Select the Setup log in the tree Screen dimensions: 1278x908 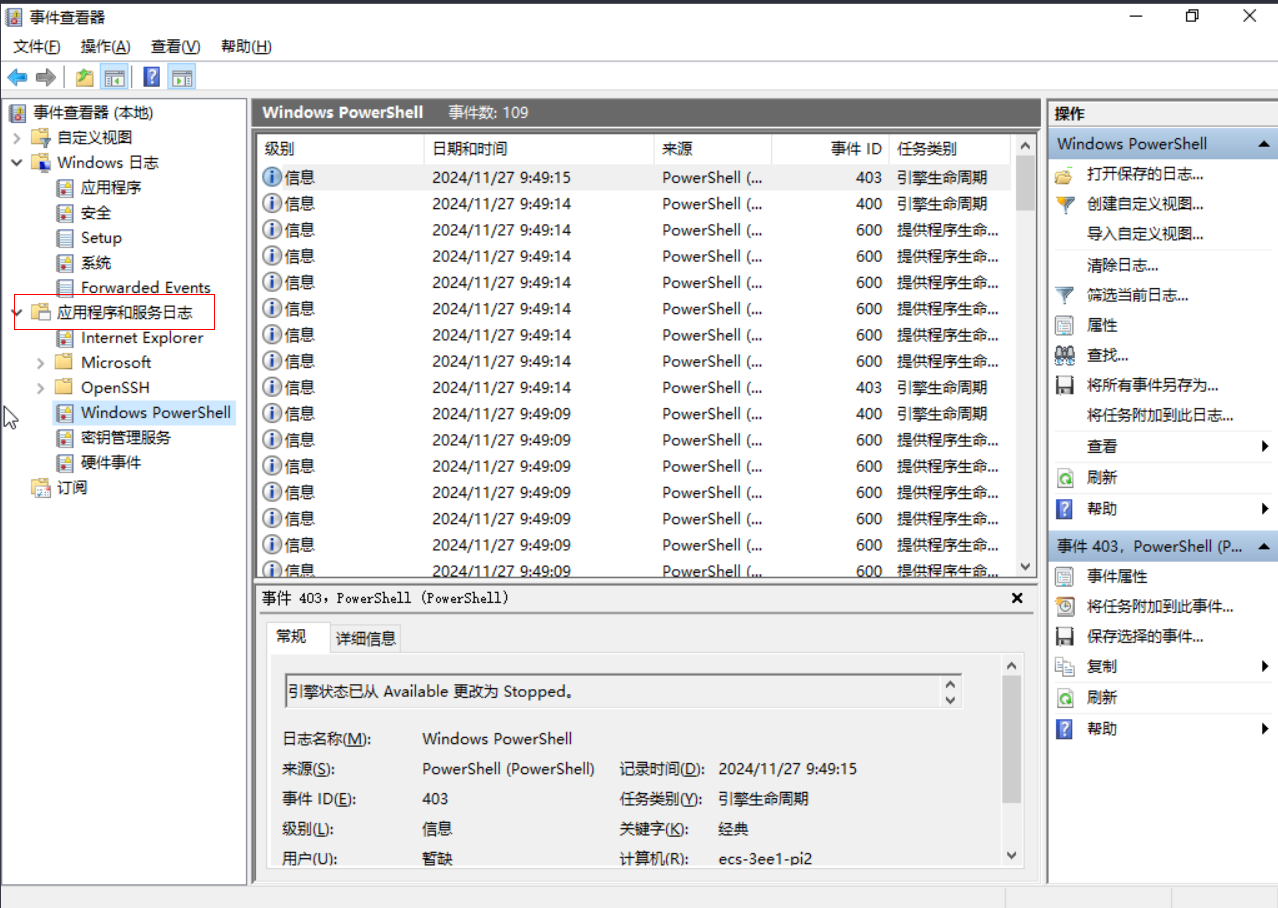tap(101, 237)
